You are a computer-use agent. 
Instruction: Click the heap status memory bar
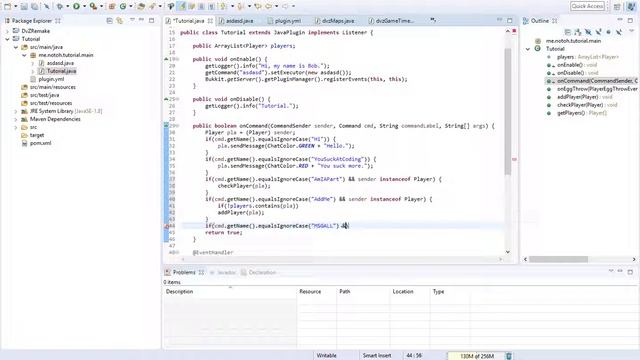pos(477,356)
